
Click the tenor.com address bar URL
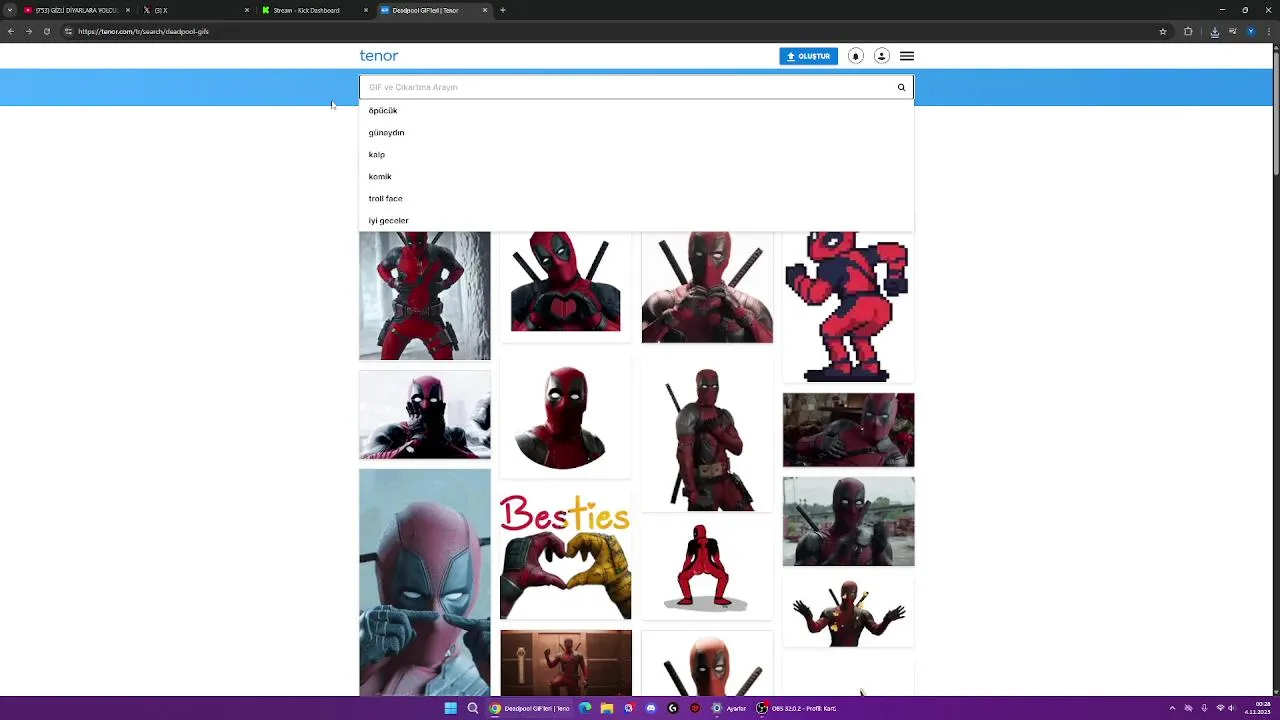(x=143, y=31)
